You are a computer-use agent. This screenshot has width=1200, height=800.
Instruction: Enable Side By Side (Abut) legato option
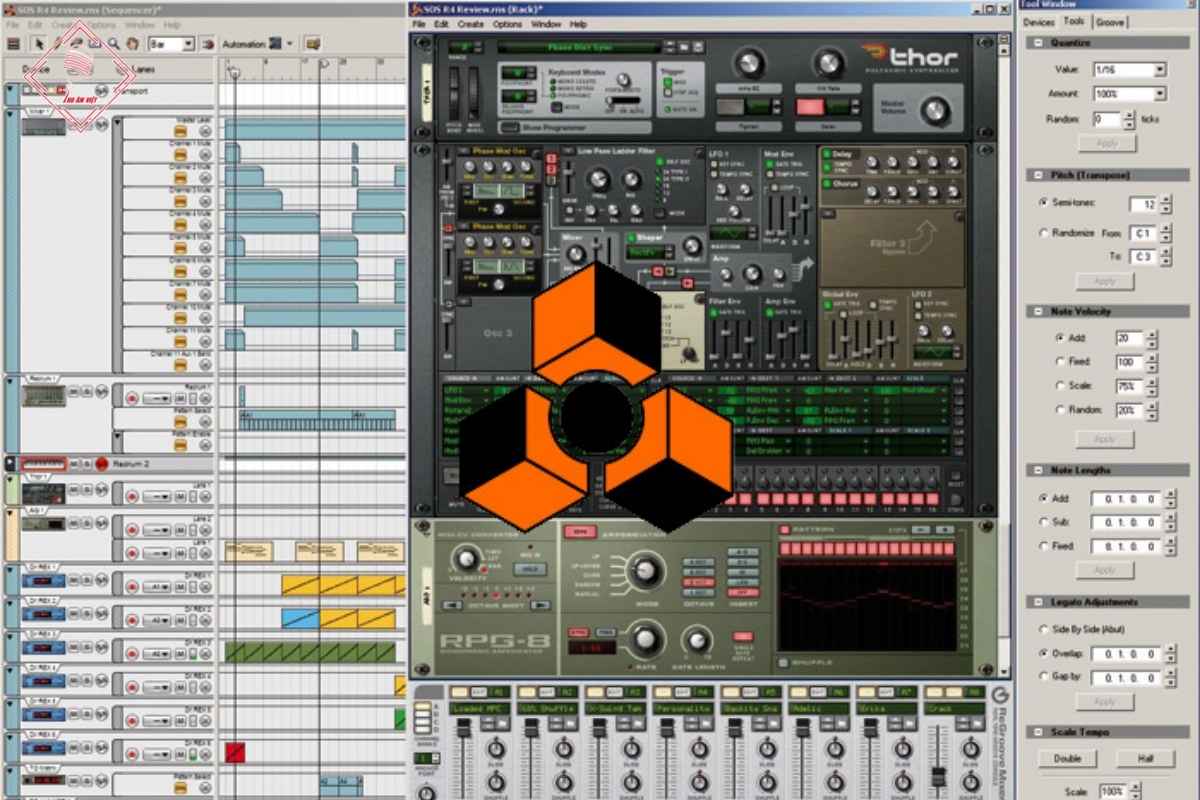(x=1043, y=630)
